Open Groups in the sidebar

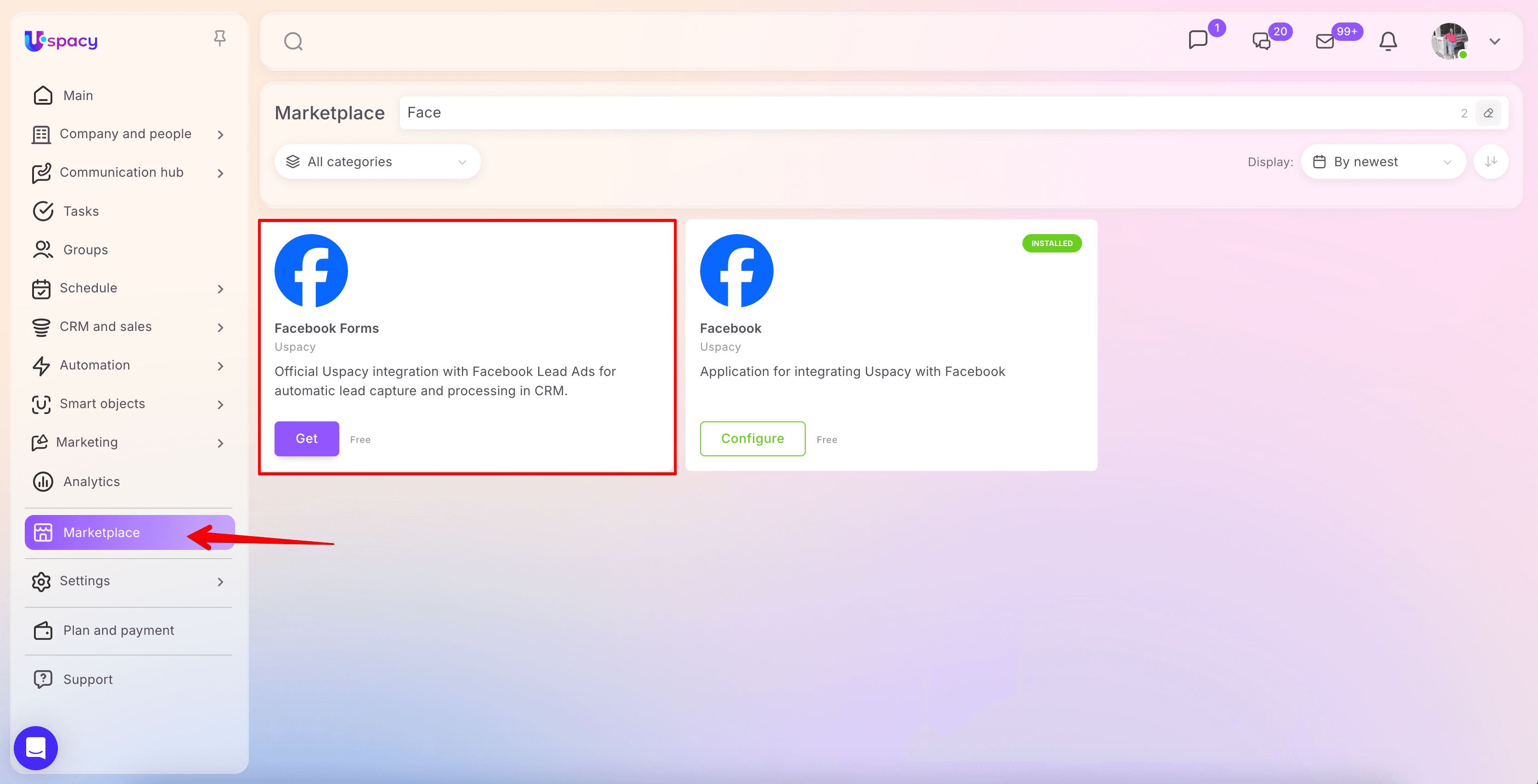point(129,250)
